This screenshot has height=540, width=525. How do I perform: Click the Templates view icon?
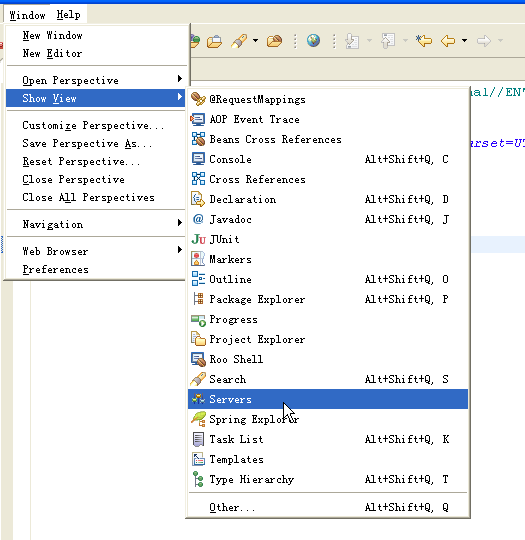pos(198,459)
